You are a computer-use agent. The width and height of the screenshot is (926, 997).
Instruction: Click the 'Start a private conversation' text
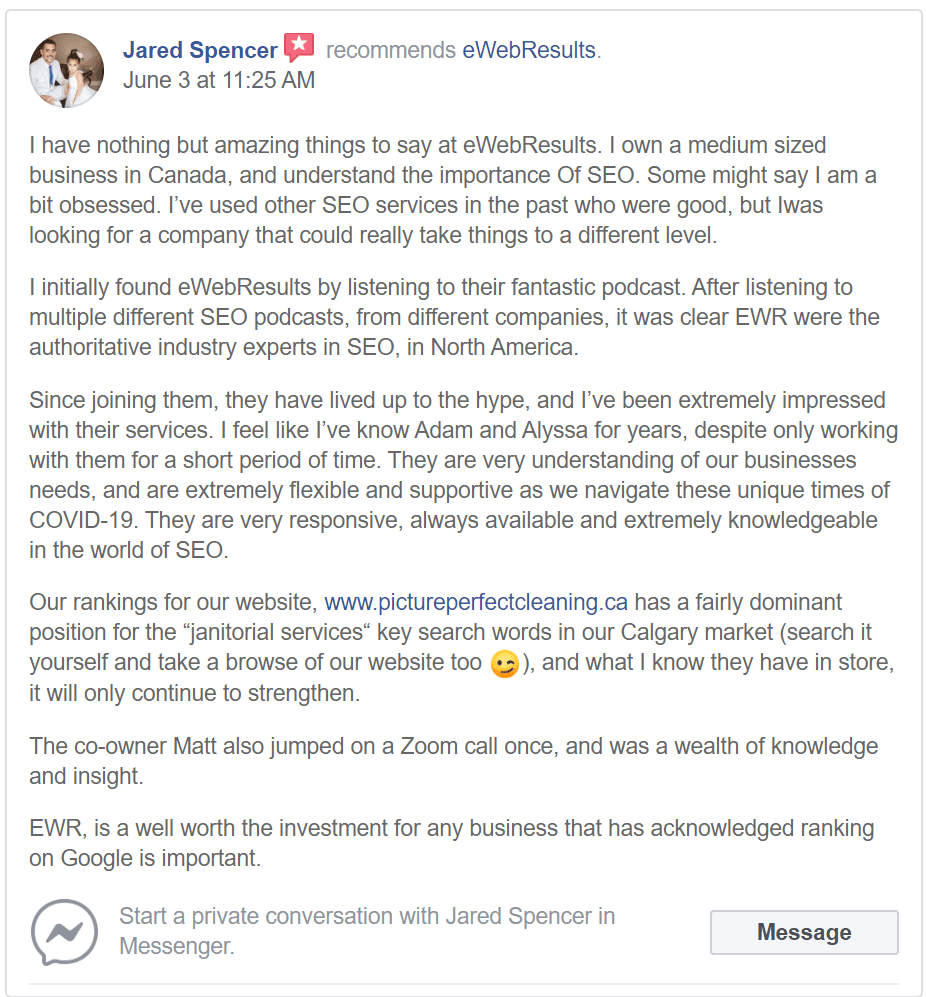click(x=367, y=931)
